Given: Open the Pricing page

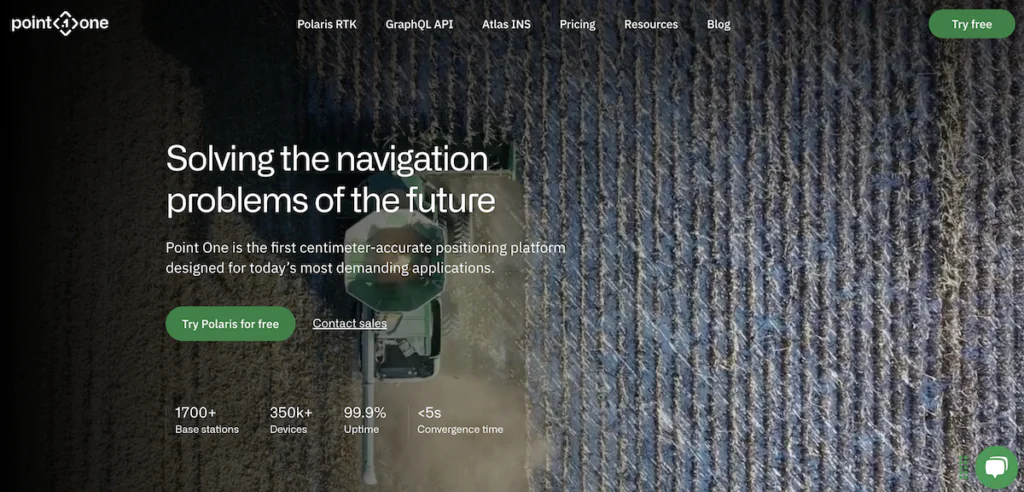Looking at the screenshot, I should point(577,25).
